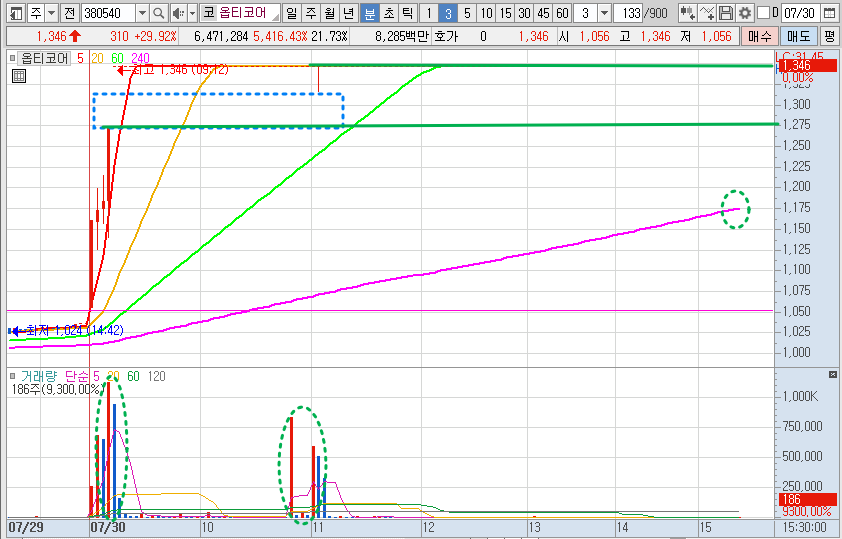Click the 거래량 volume indicator label

(39, 376)
